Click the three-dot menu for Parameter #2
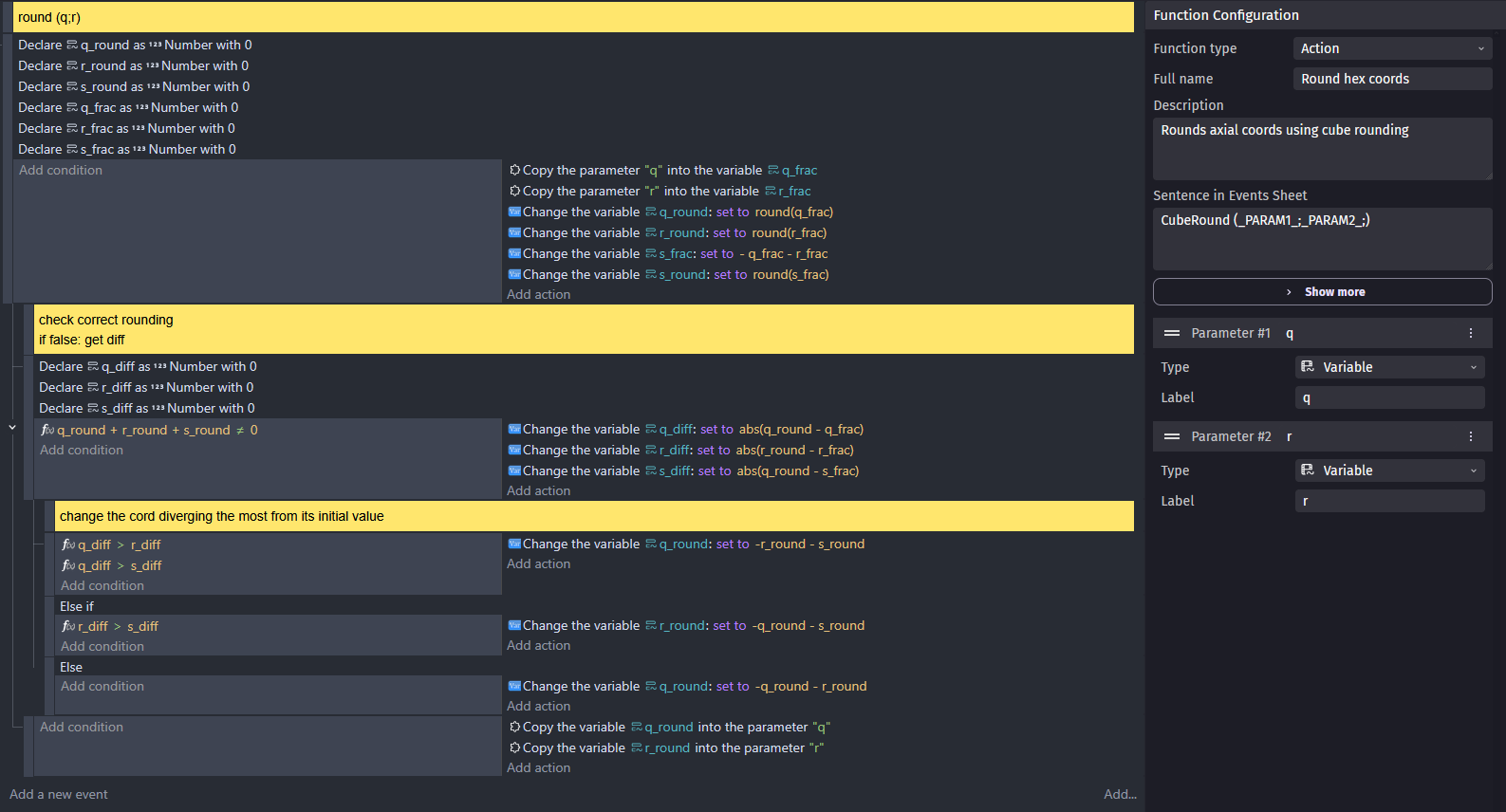1506x812 pixels. click(x=1470, y=436)
